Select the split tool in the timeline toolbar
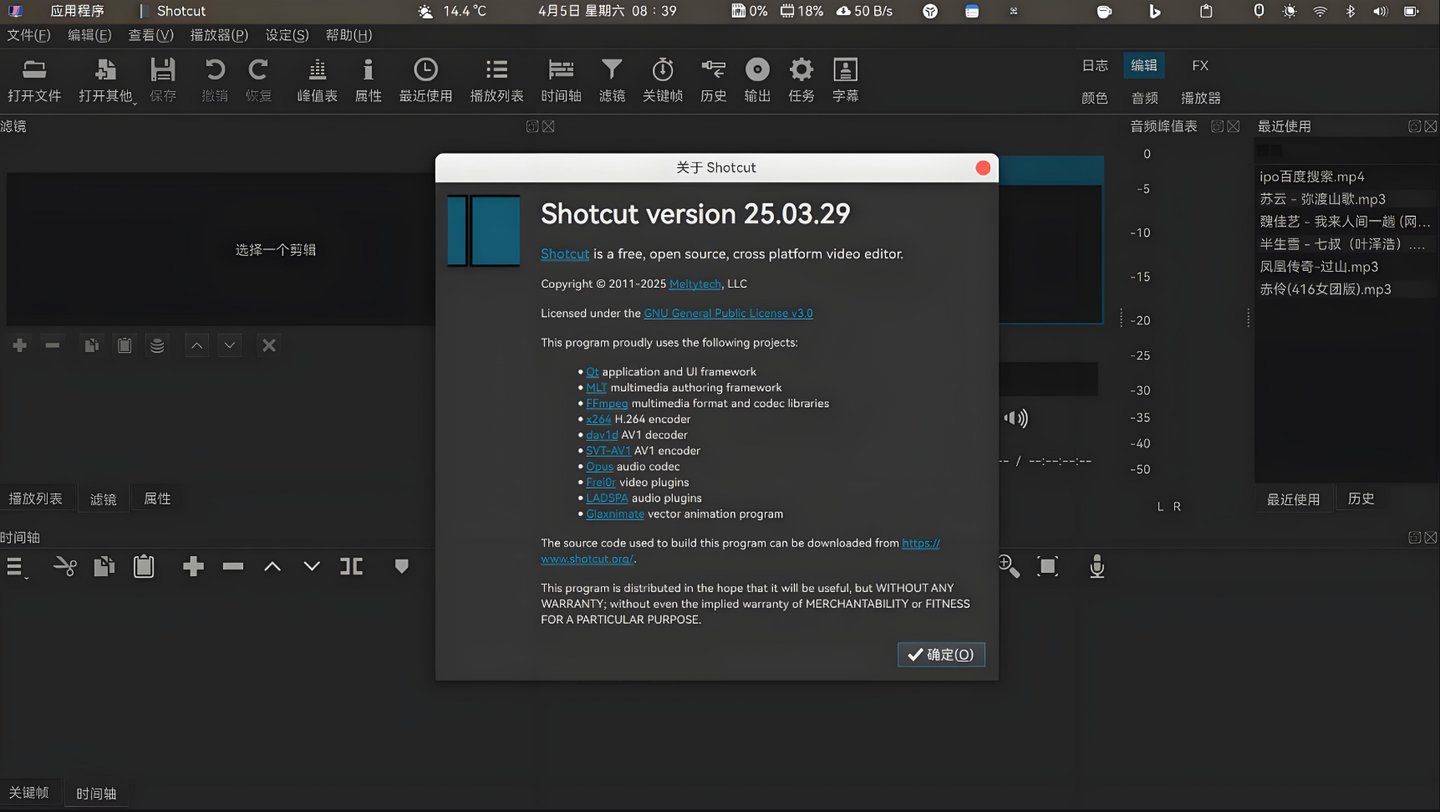The image size is (1440, 812). pos(64,566)
